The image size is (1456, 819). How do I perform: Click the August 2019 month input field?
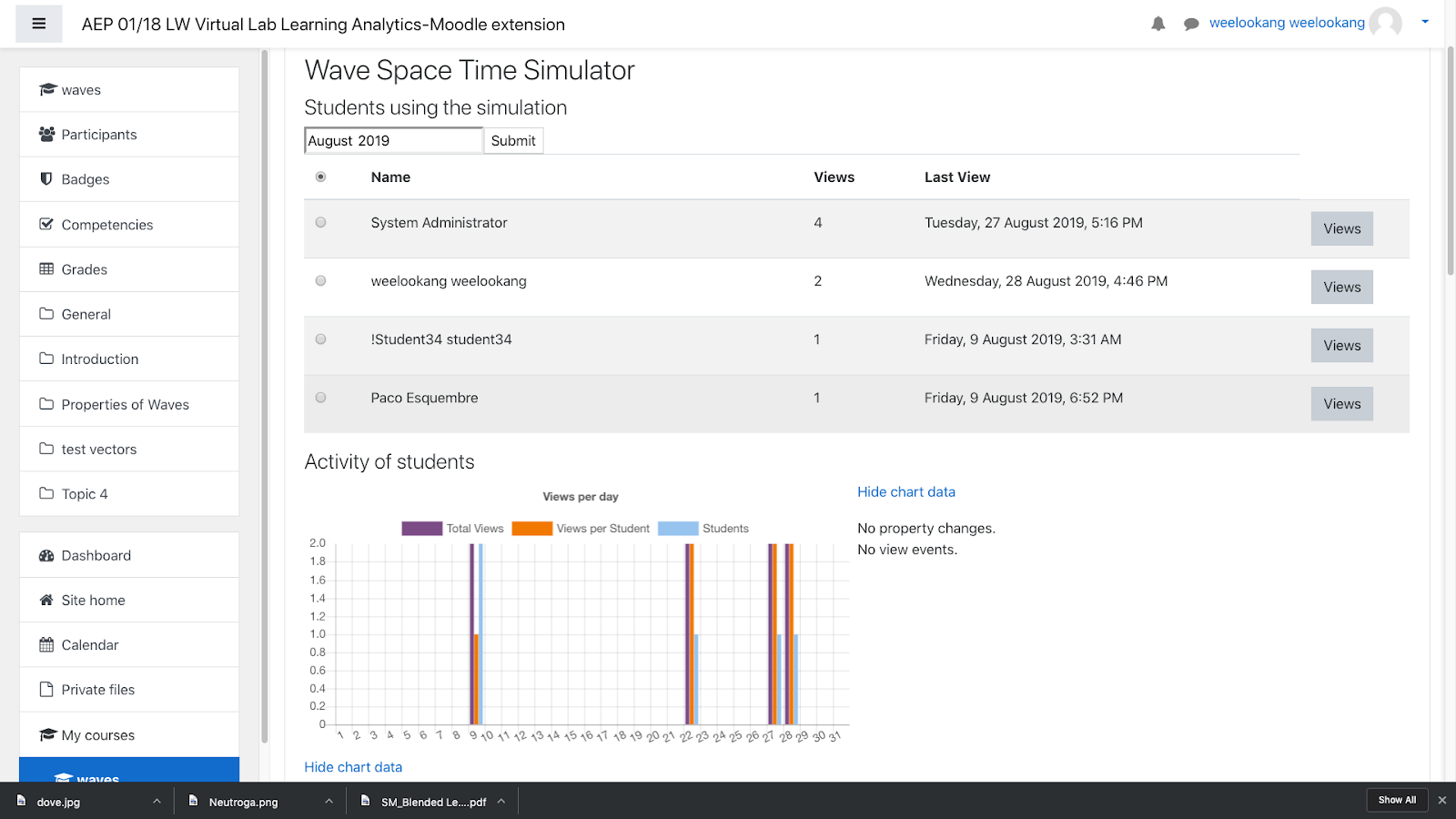coord(392,140)
